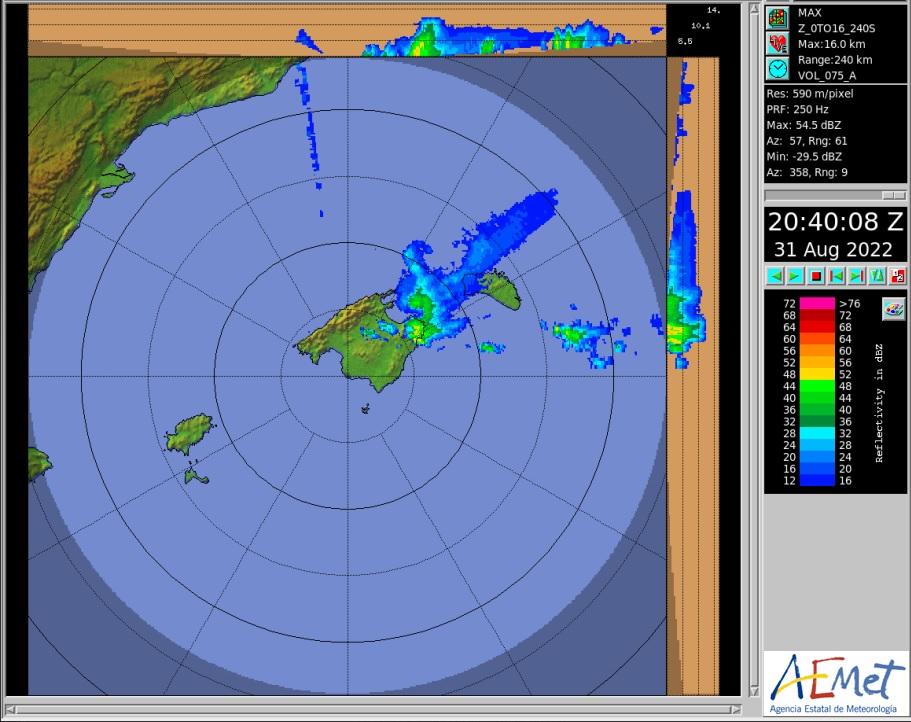Click the red 1/2 panel icon
This screenshot has width=911, height=722.
coord(897,275)
